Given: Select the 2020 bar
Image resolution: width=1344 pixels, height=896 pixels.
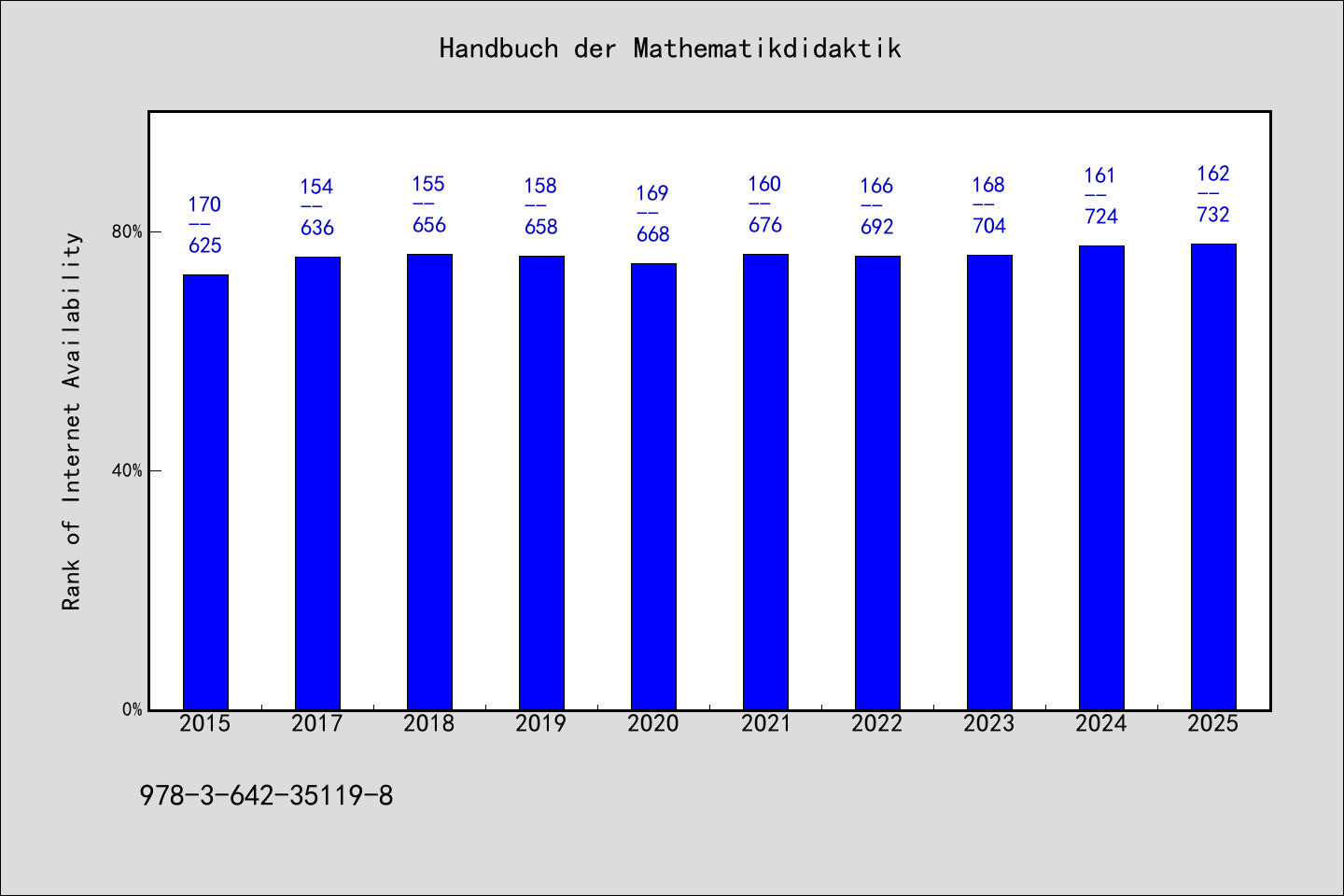Looking at the screenshot, I should [x=653, y=486].
